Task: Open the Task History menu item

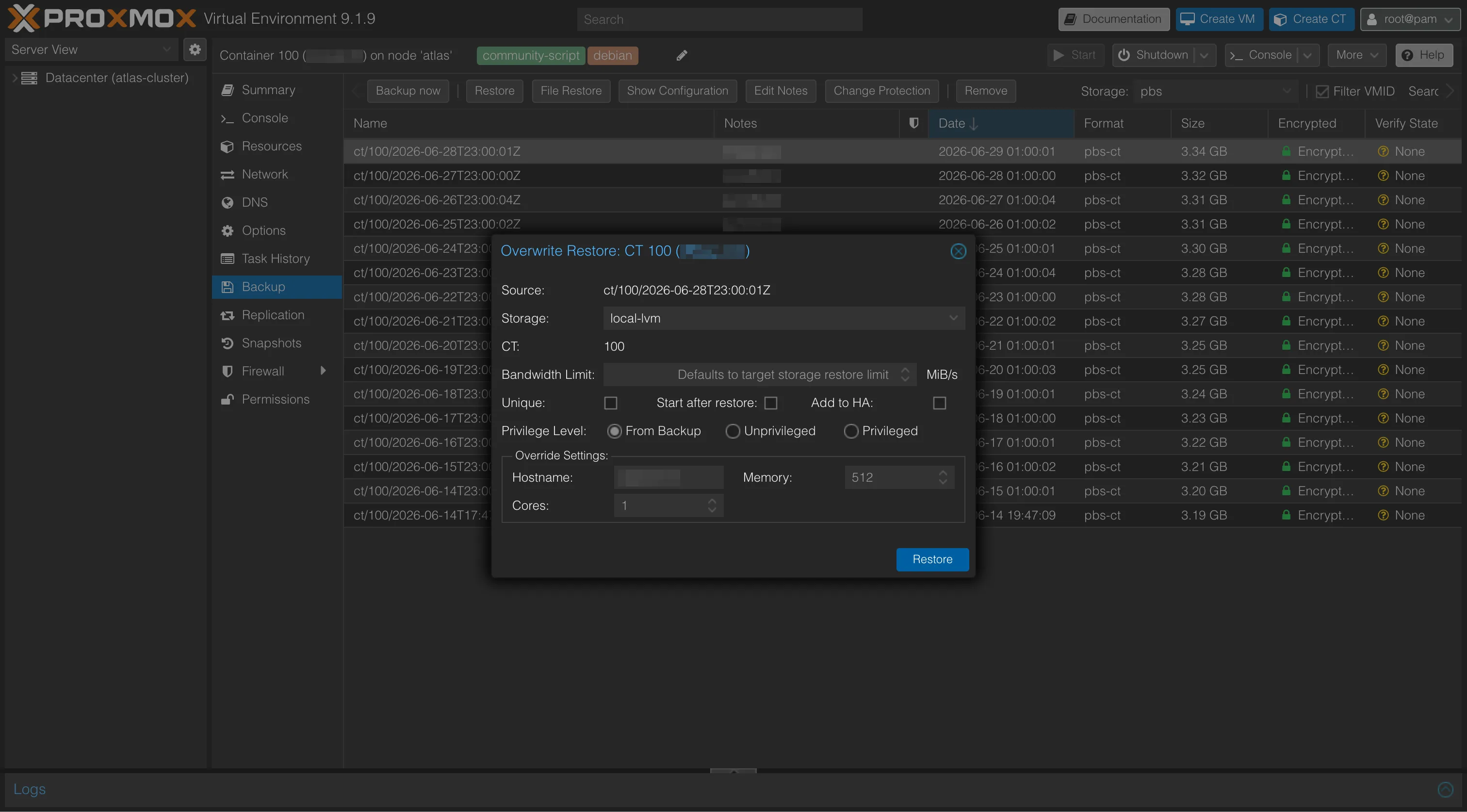Action: point(277,259)
